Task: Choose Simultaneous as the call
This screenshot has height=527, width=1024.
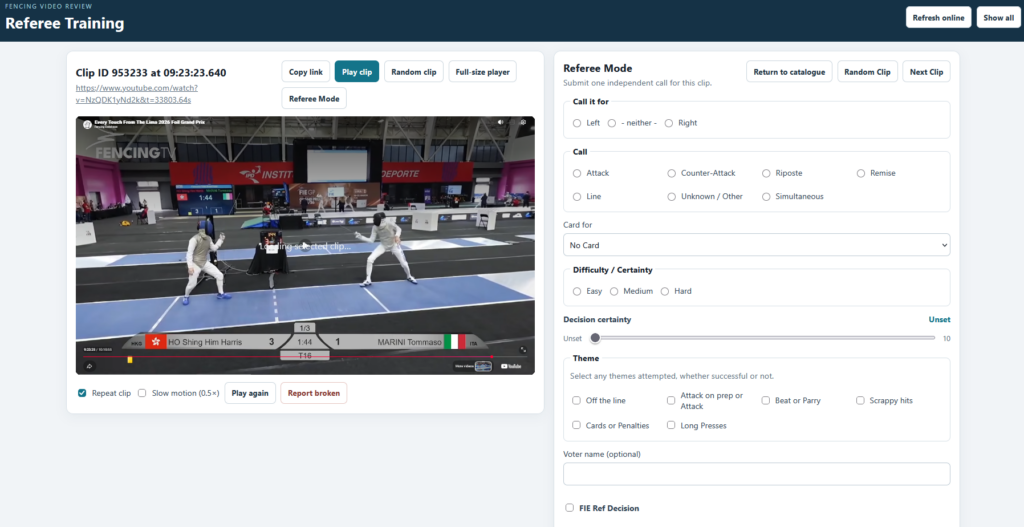Action: pos(766,197)
